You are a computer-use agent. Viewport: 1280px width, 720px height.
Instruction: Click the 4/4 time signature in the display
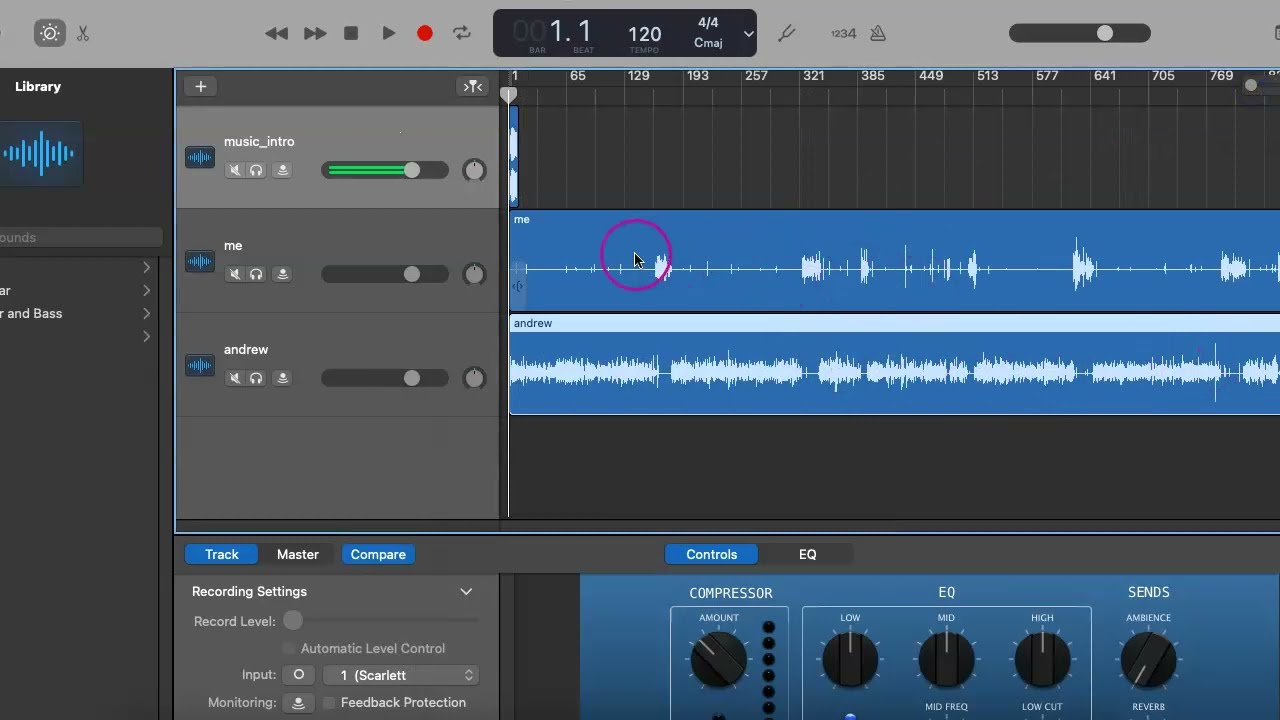(x=708, y=22)
